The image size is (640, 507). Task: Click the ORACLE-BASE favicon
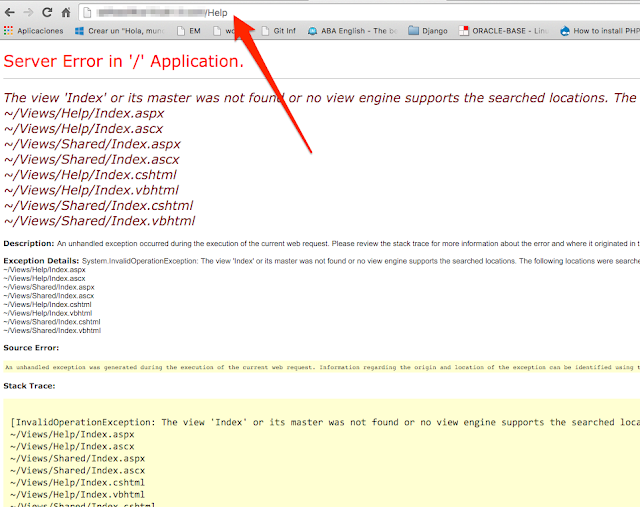[x=464, y=31]
